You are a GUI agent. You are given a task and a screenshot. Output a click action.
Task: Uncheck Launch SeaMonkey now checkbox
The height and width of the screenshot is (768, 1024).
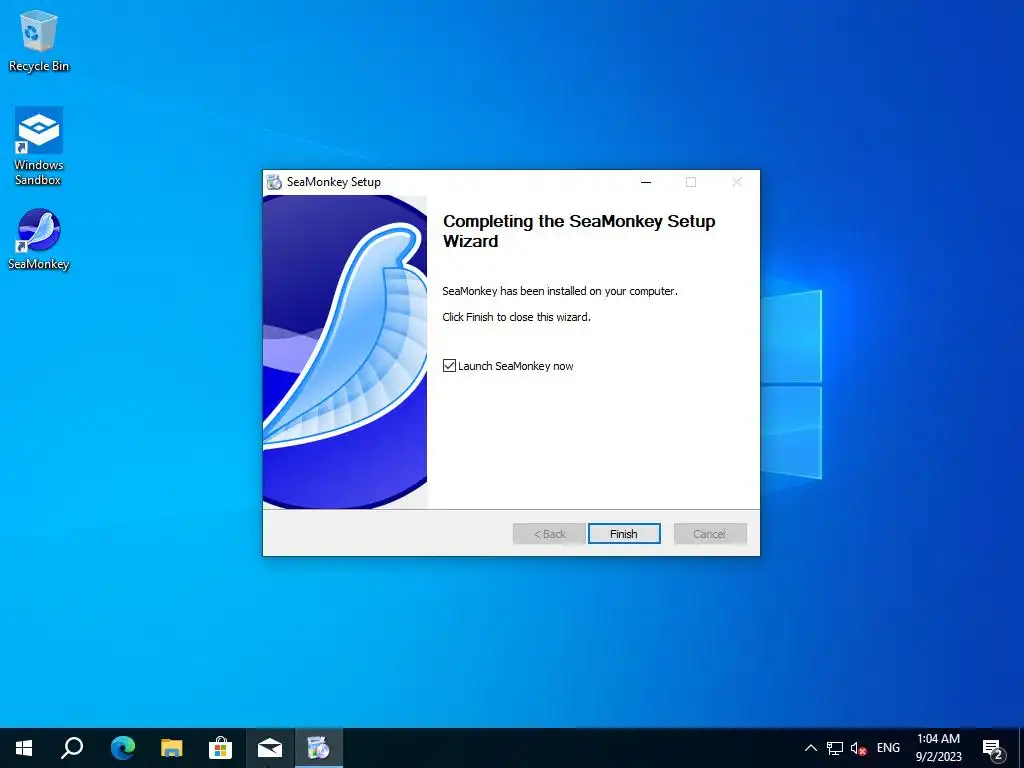(x=449, y=366)
